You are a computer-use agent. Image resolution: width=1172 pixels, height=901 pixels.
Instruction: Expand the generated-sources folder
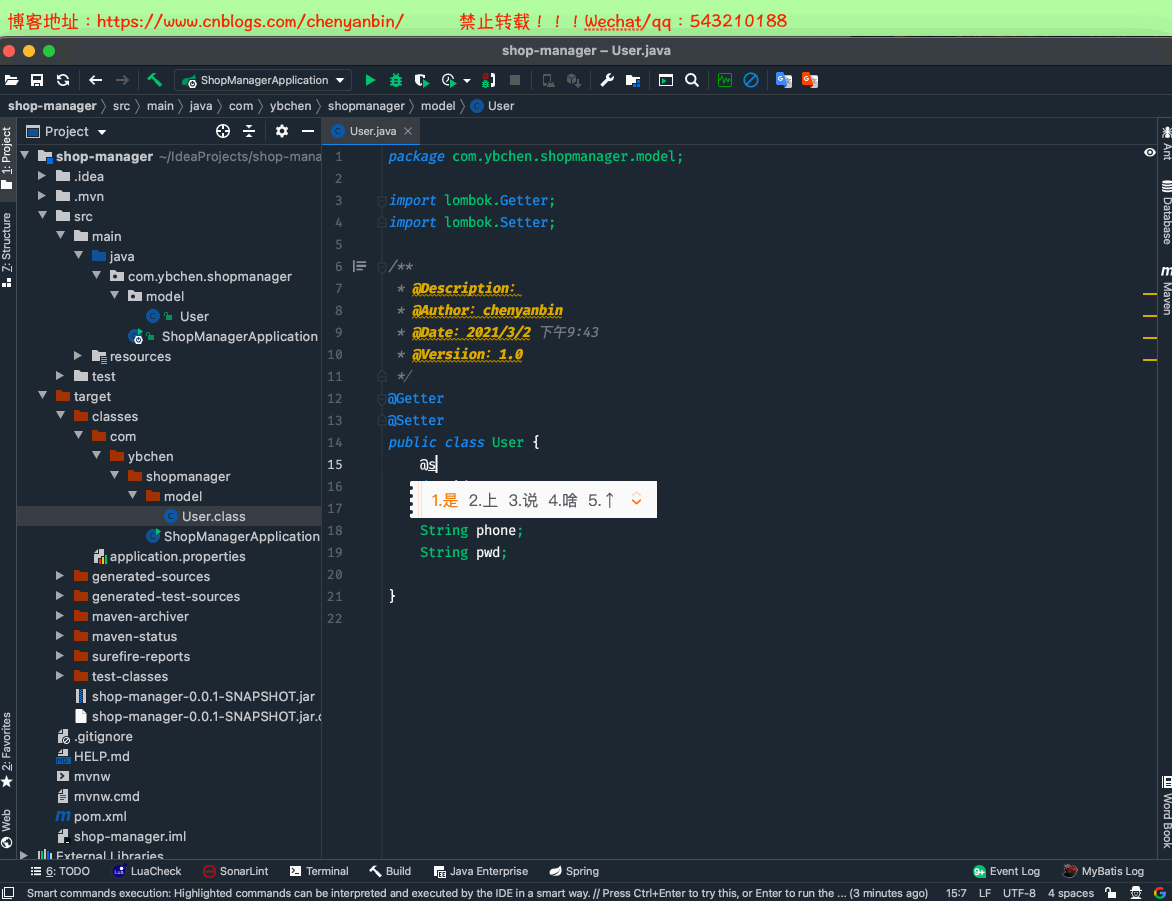(x=60, y=575)
